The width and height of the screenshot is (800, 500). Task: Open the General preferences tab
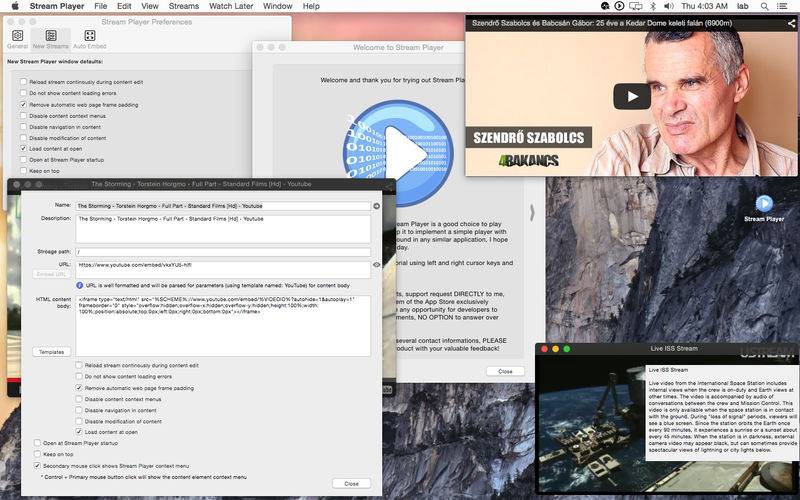(17, 39)
